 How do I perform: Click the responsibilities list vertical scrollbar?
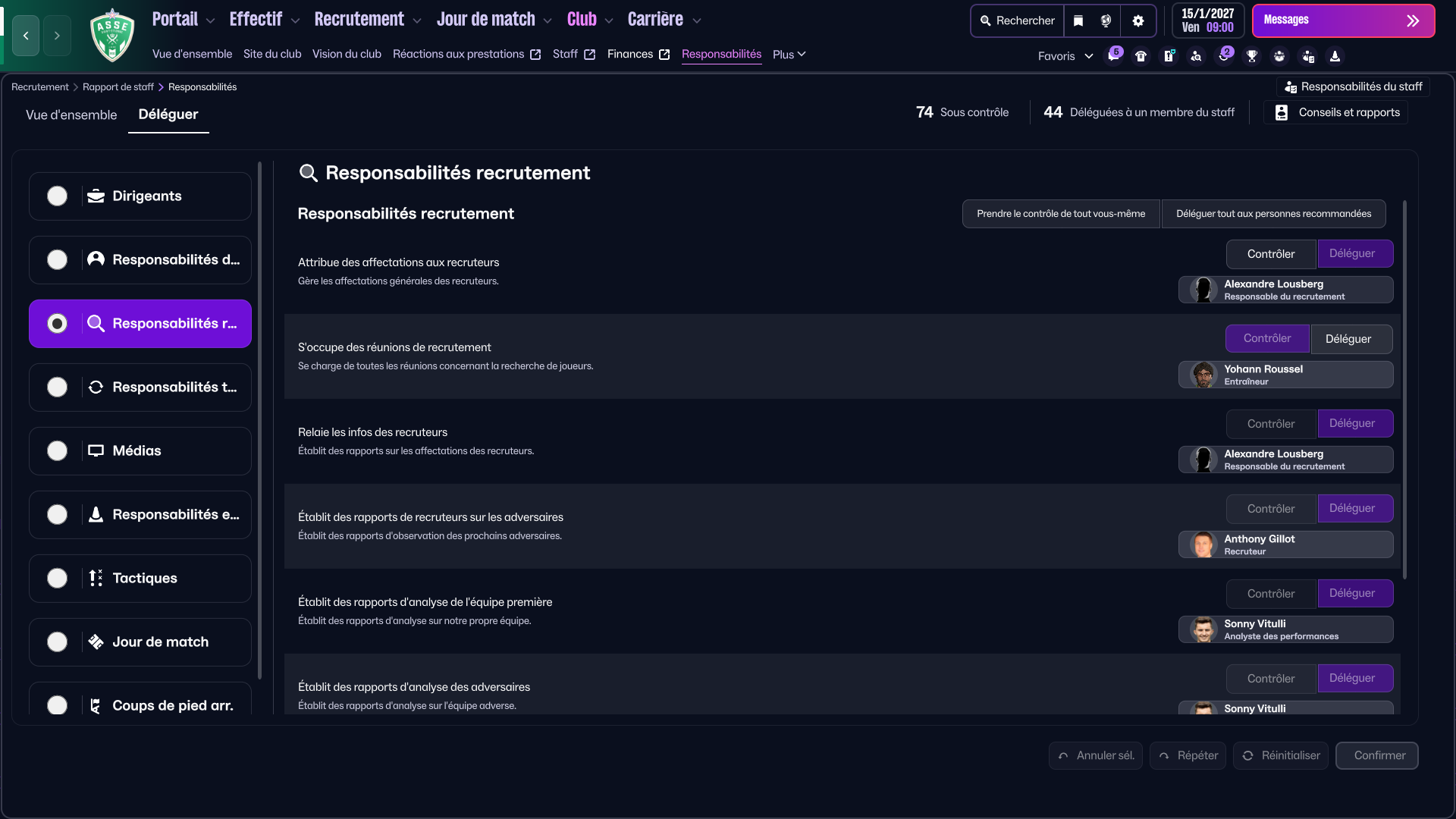pyautogui.click(x=1404, y=390)
